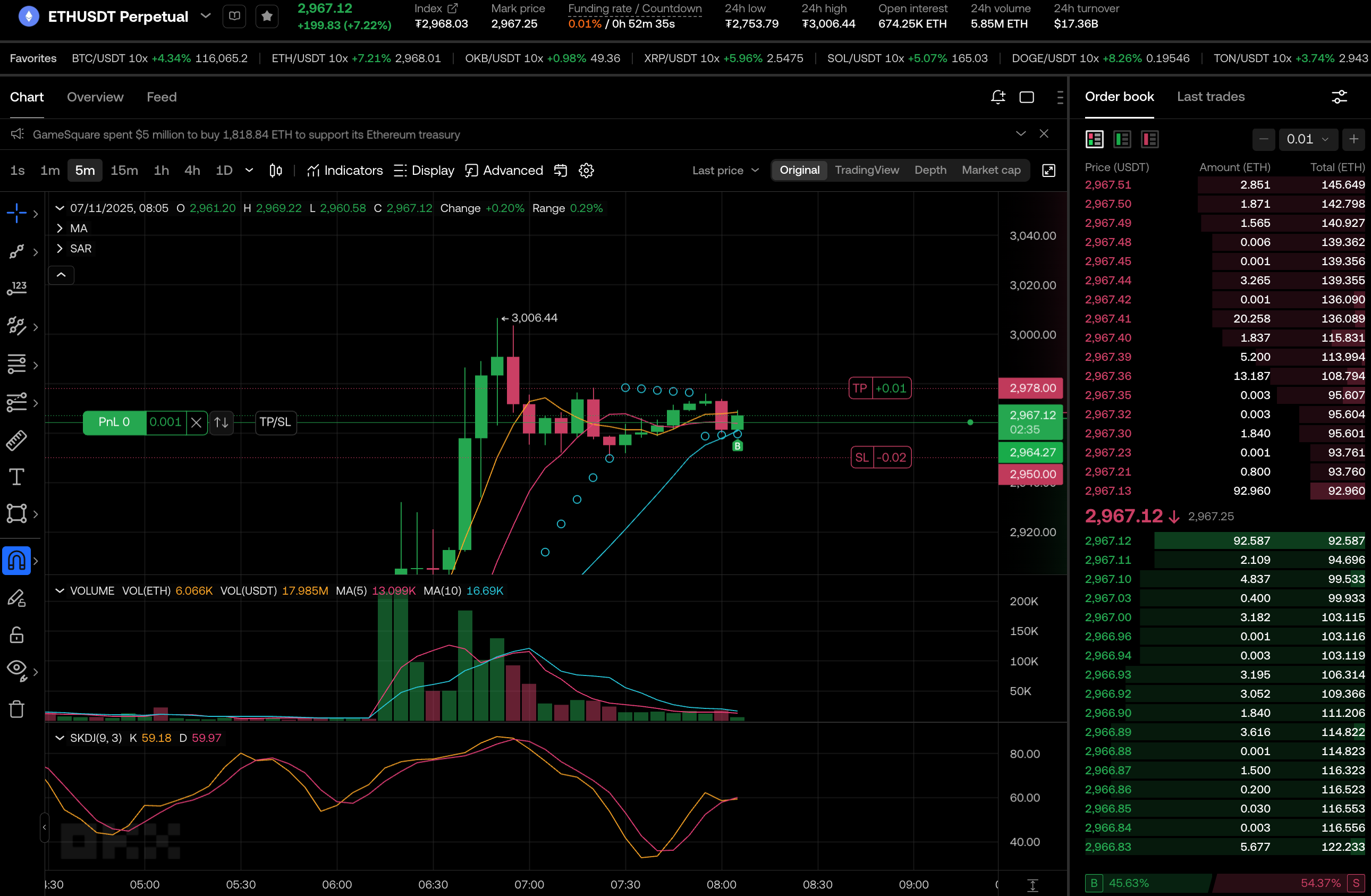This screenshot has width=1371, height=896.
Task: Open price alert bell icon
Action: click(x=998, y=97)
